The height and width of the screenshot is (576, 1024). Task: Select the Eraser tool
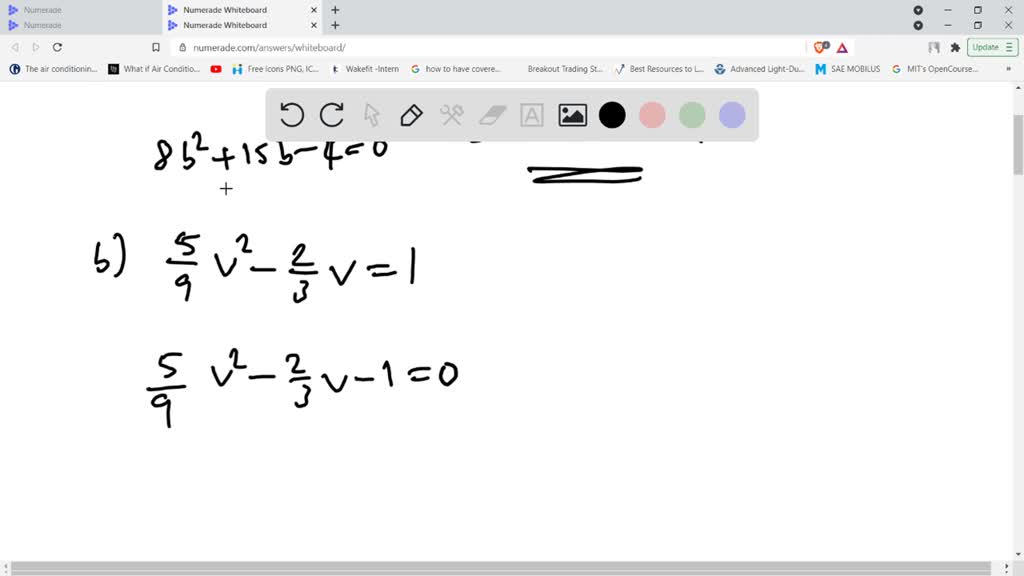[x=491, y=115]
